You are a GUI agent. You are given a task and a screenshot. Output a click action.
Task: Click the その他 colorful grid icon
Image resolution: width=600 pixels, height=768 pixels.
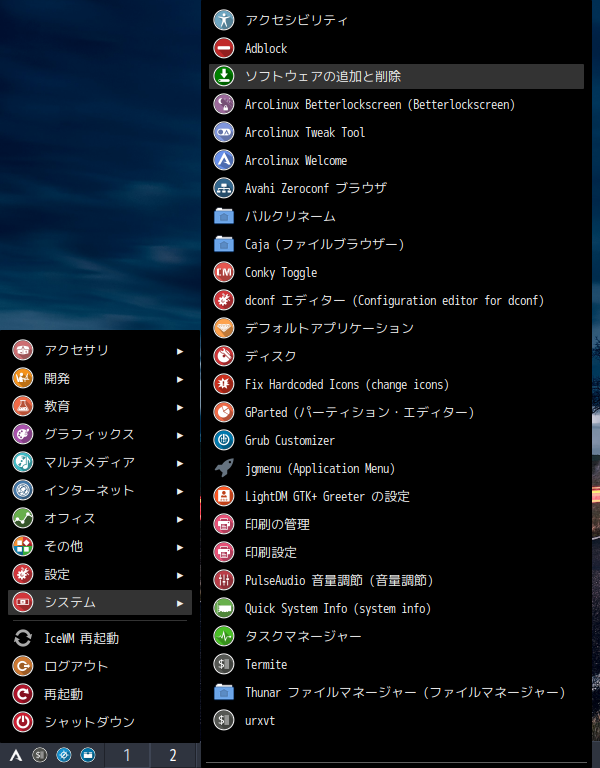pyautogui.click(x=23, y=546)
